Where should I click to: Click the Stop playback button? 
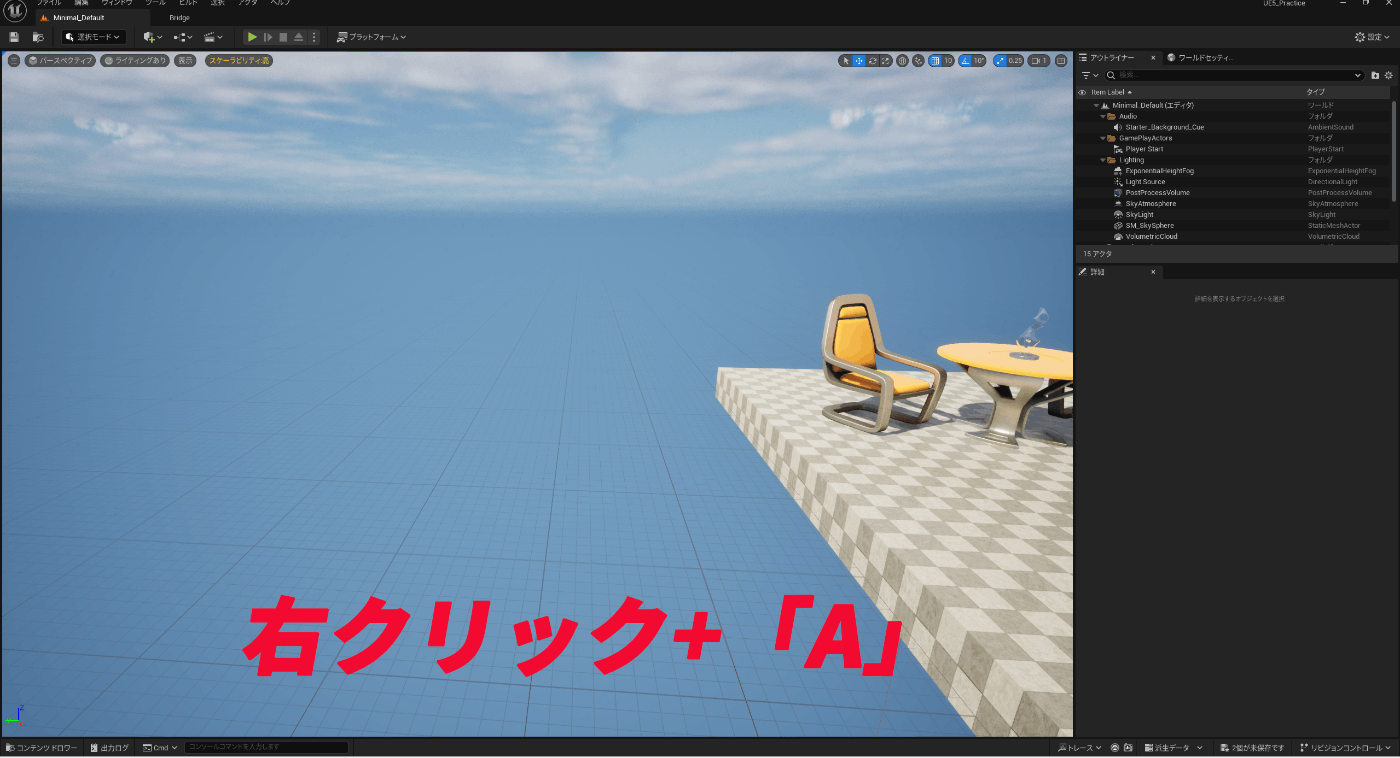283,37
